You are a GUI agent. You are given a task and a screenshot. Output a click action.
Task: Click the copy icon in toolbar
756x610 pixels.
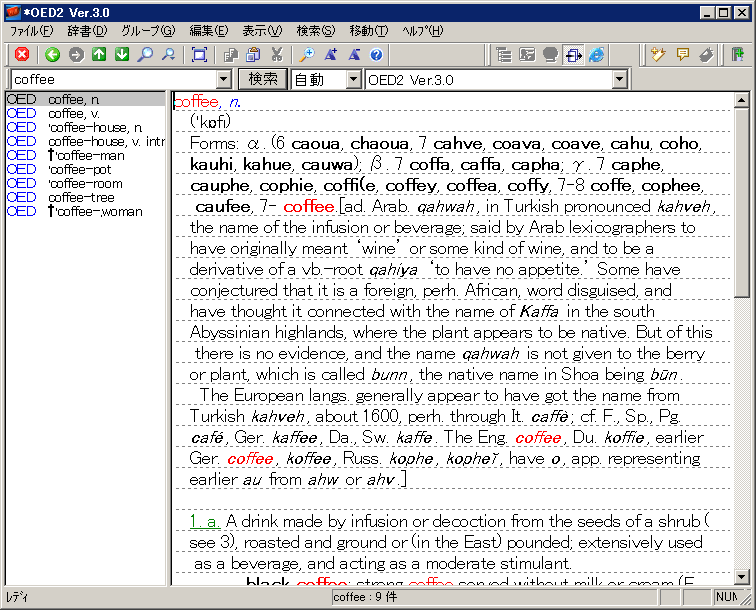pyautogui.click(x=231, y=54)
